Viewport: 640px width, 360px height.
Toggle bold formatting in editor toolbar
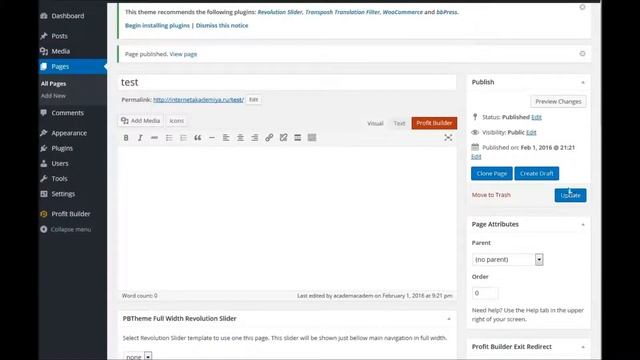click(x=126, y=138)
